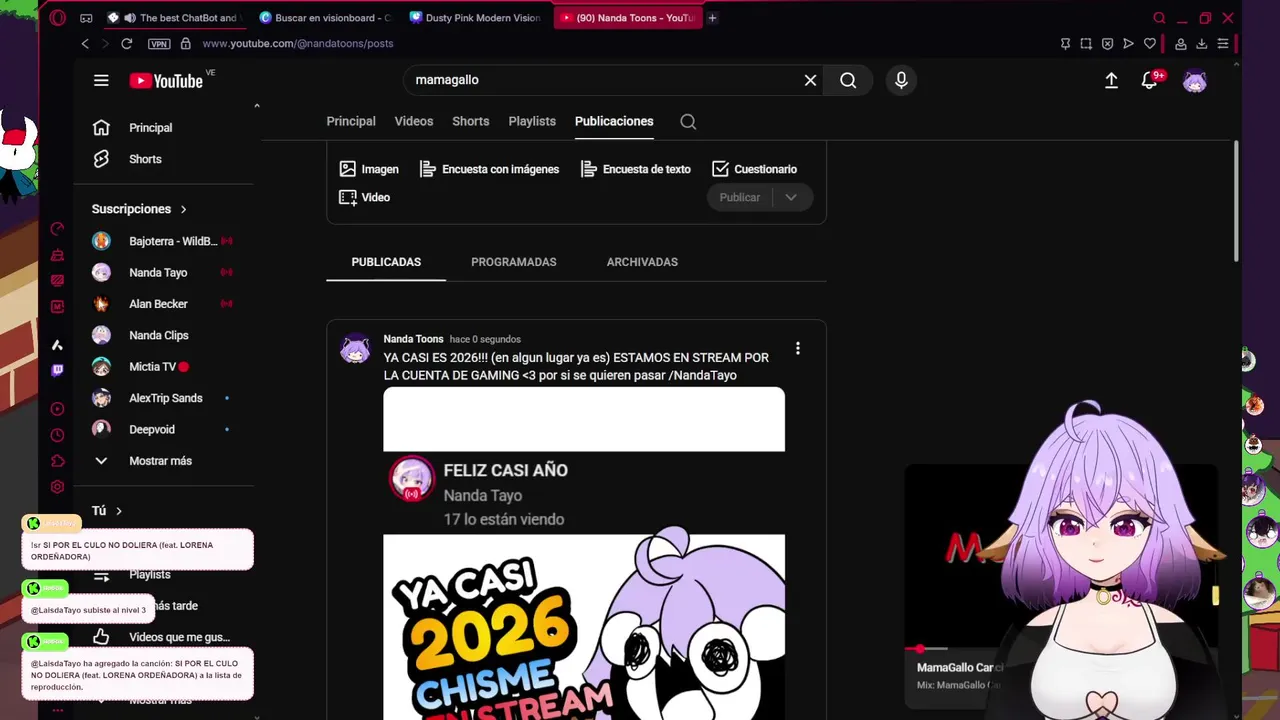Choose Encuesta de texto post type

point(635,169)
